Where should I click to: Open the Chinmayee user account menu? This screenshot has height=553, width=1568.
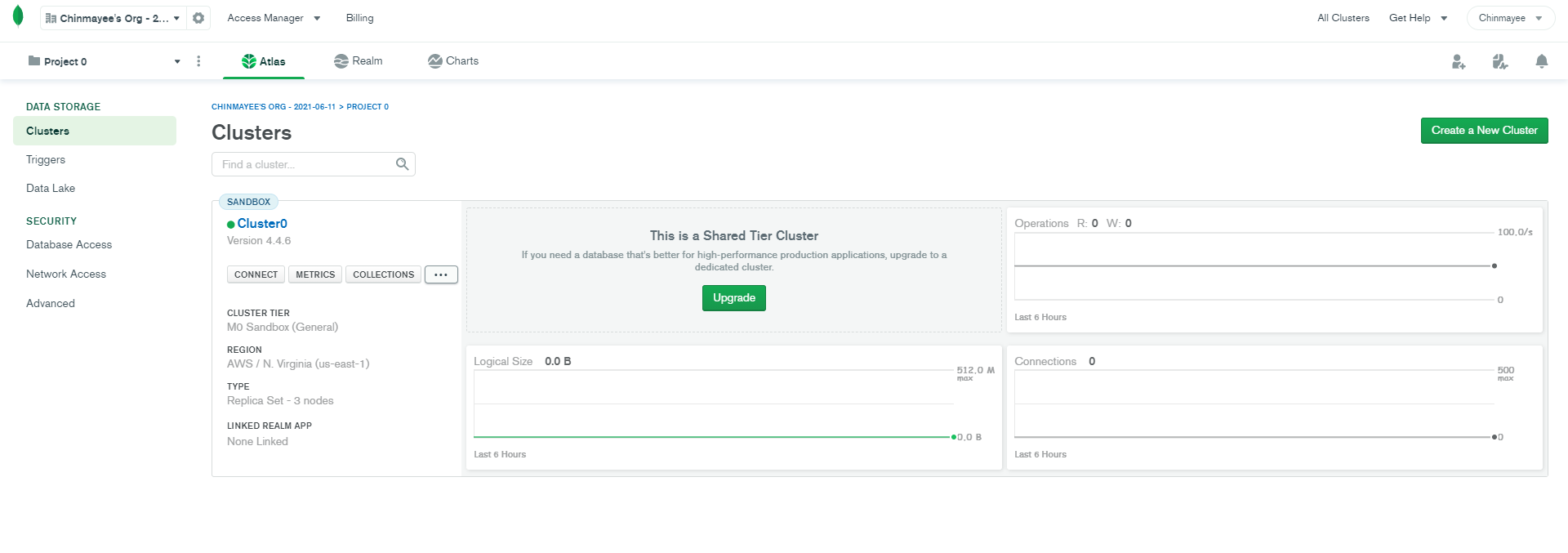pyautogui.click(x=1510, y=18)
